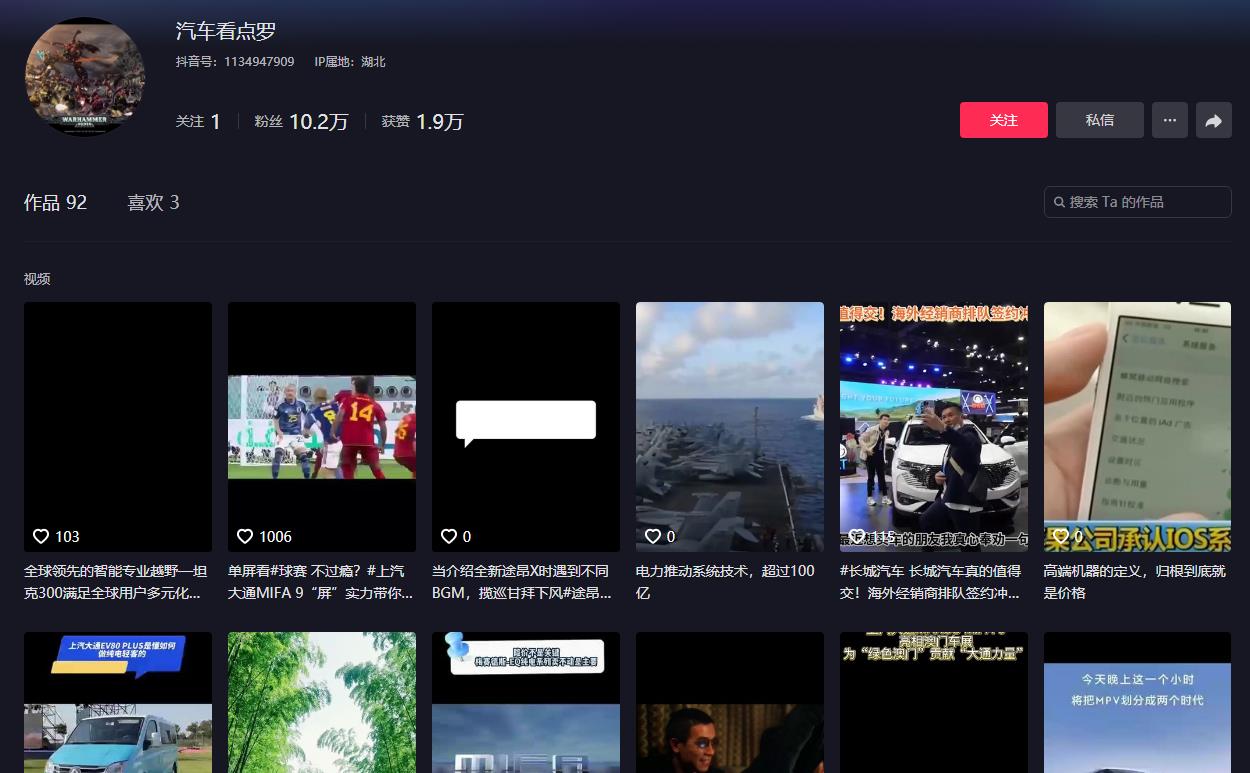Click the account name 汽车看点罗

(x=226, y=31)
